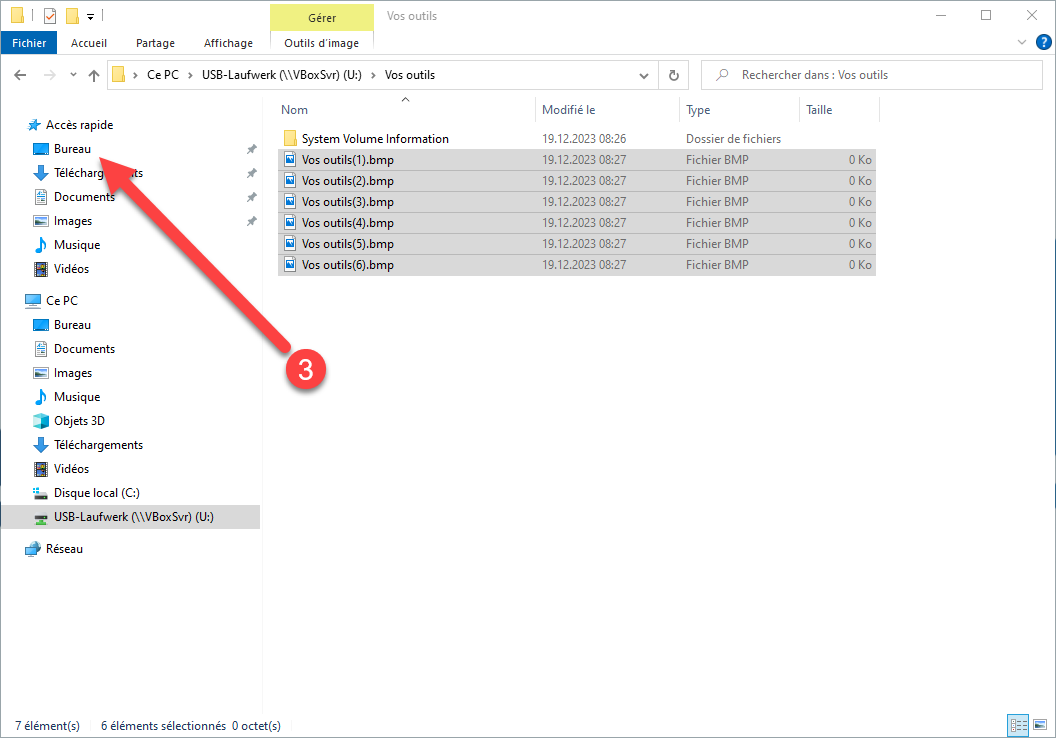Click Ce PC in the address bar
Screen dimensions: 1056x738
[163, 75]
